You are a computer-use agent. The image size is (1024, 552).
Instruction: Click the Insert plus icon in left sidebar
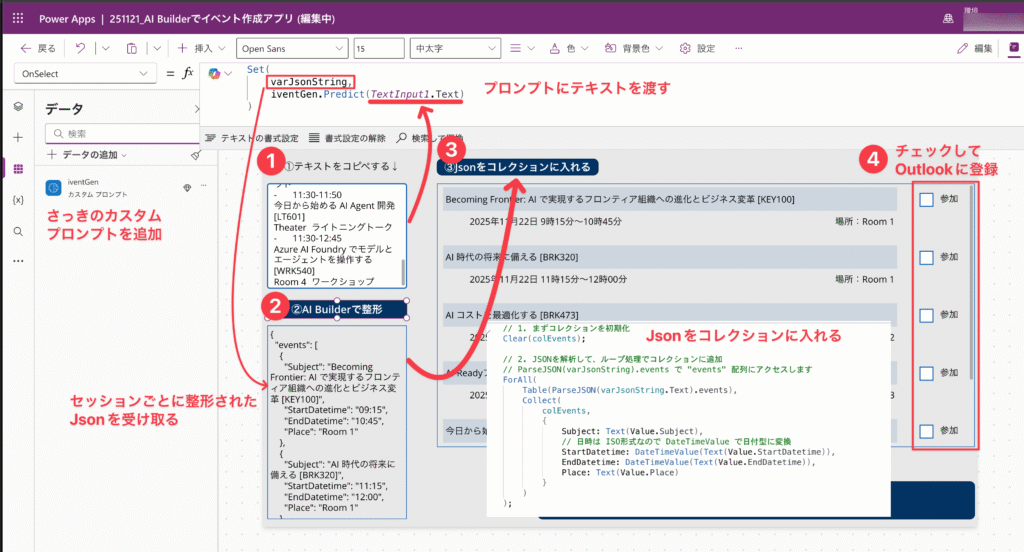(18, 137)
